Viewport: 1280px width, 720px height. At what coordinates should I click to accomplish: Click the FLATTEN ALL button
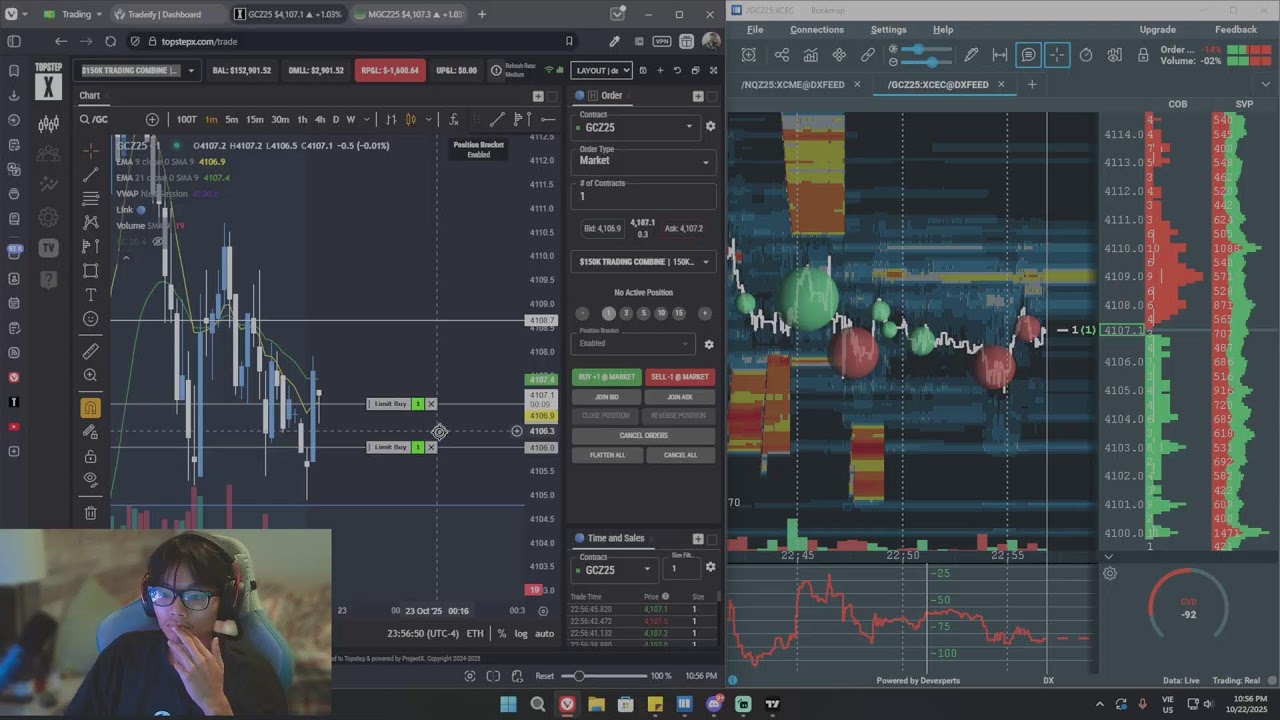pos(607,455)
